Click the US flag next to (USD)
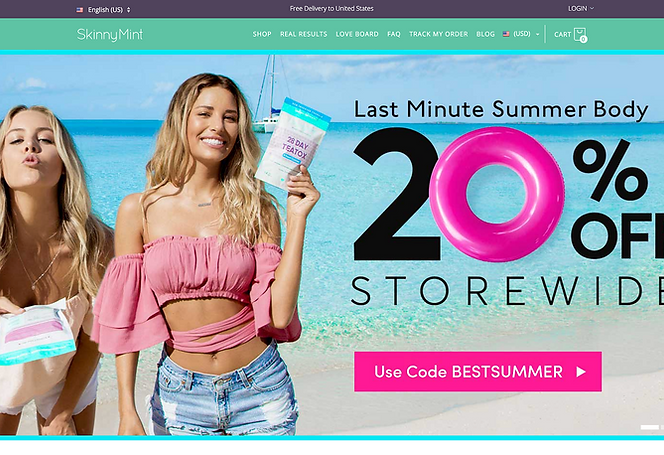Viewport: 664px width, 455px height. tap(506, 34)
